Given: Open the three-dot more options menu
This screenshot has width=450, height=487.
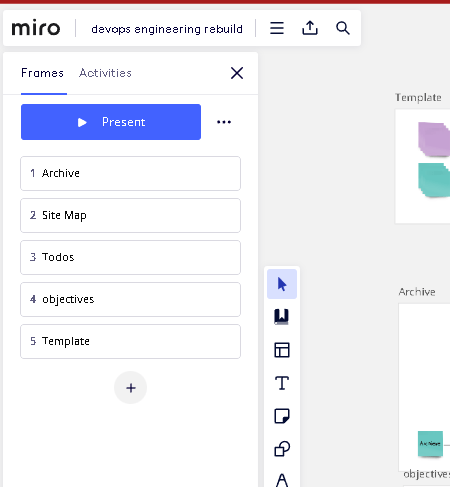Looking at the screenshot, I should point(224,122).
